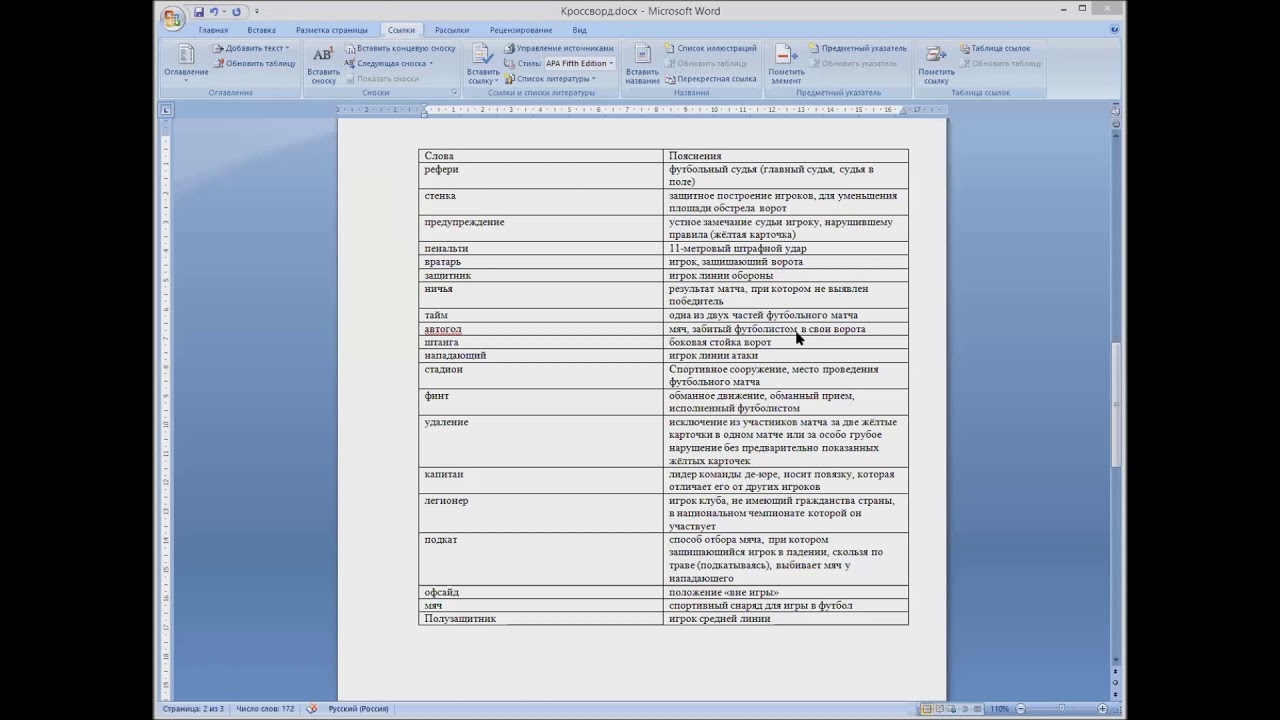Open the Рецензирование tab
Screen dimensions: 1280x720
(x=521, y=30)
